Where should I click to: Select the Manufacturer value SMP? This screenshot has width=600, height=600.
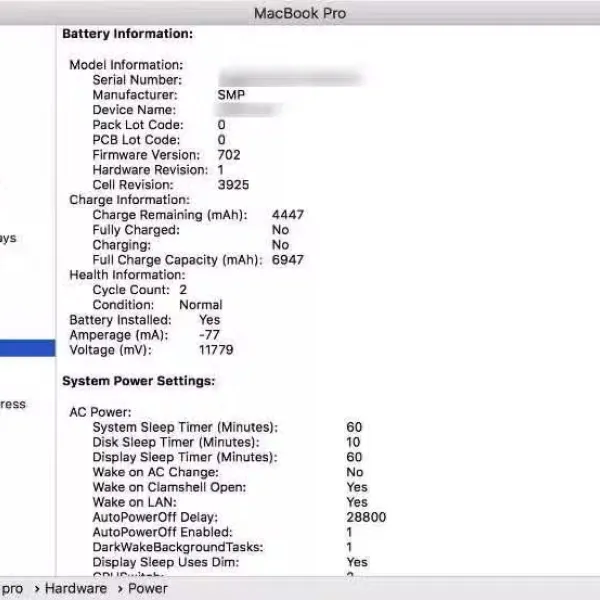(231, 95)
